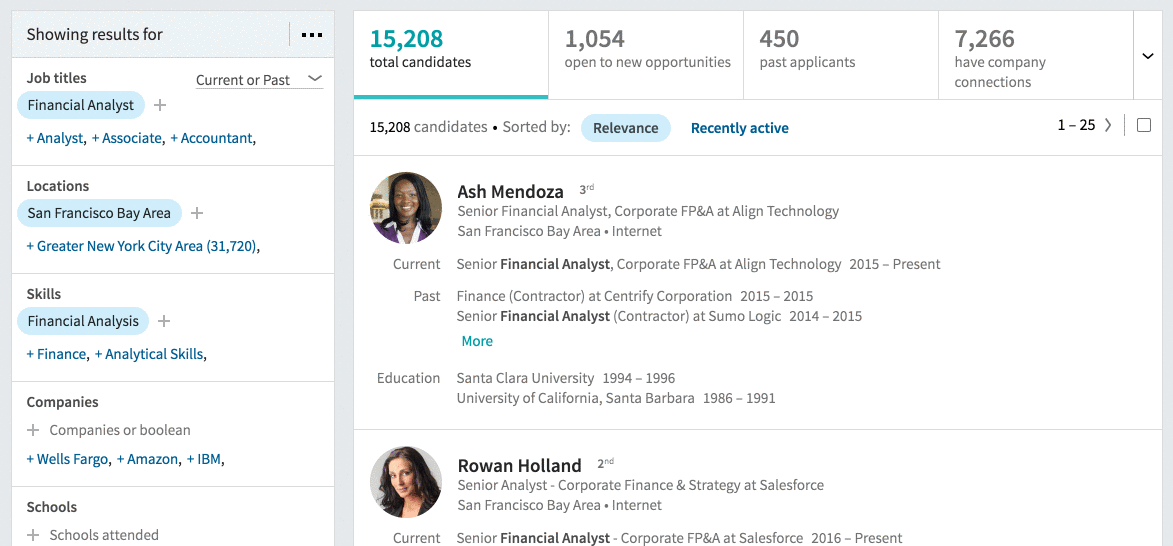Image resolution: width=1173 pixels, height=546 pixels.
Task: Switch to open to new opportunities tab
Action: pos(646,55)
